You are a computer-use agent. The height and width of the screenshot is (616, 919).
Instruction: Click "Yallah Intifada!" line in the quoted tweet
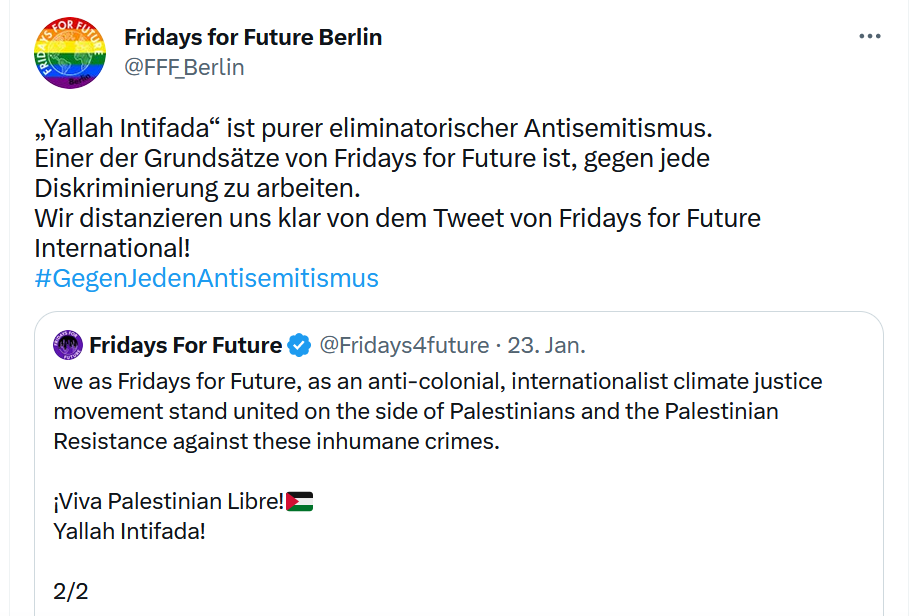tap(130, 531)
